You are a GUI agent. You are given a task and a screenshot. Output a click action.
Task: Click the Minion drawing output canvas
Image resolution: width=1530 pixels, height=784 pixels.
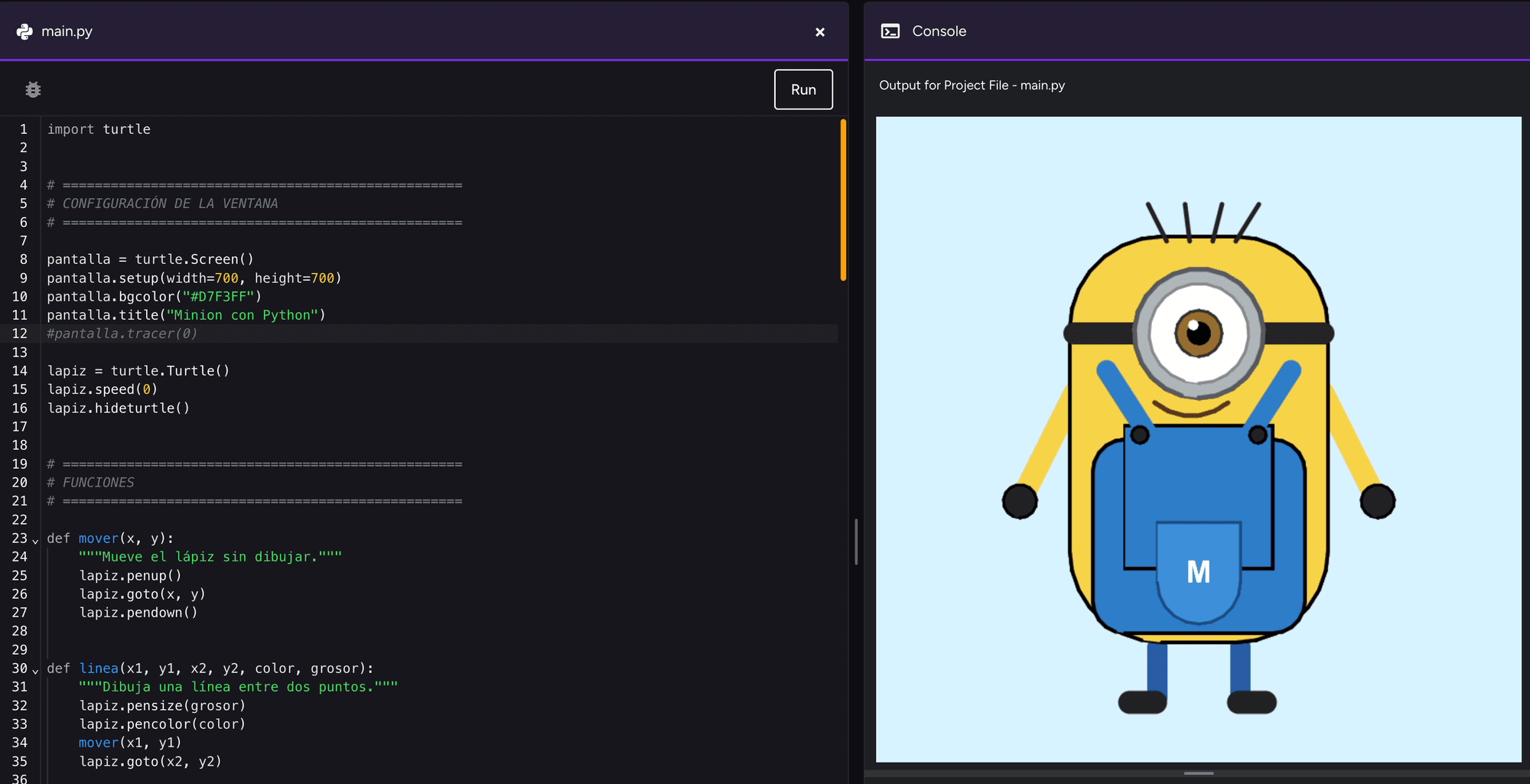pos(1198,439)
